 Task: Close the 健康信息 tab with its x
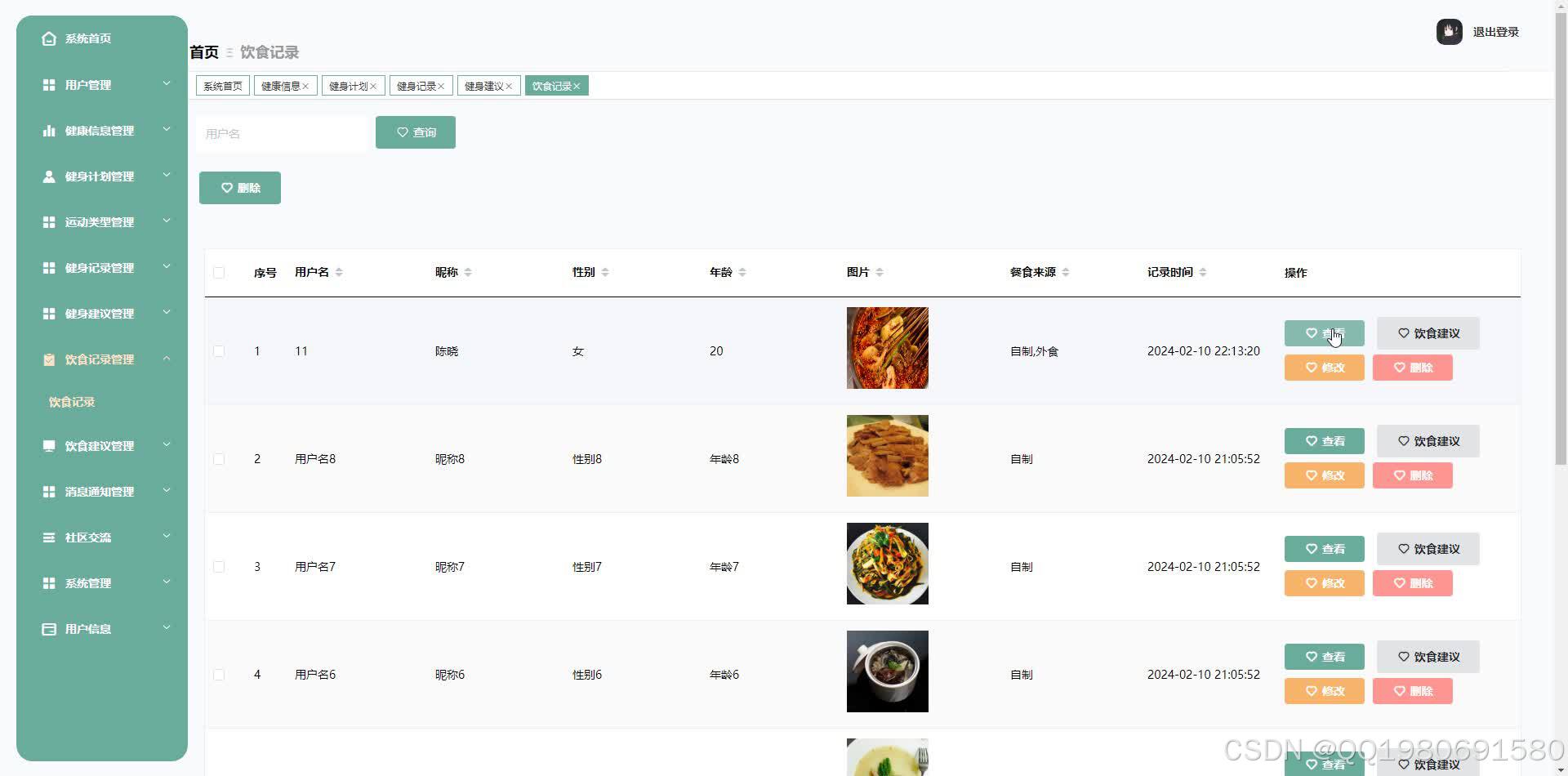click(x=305, y=87)
